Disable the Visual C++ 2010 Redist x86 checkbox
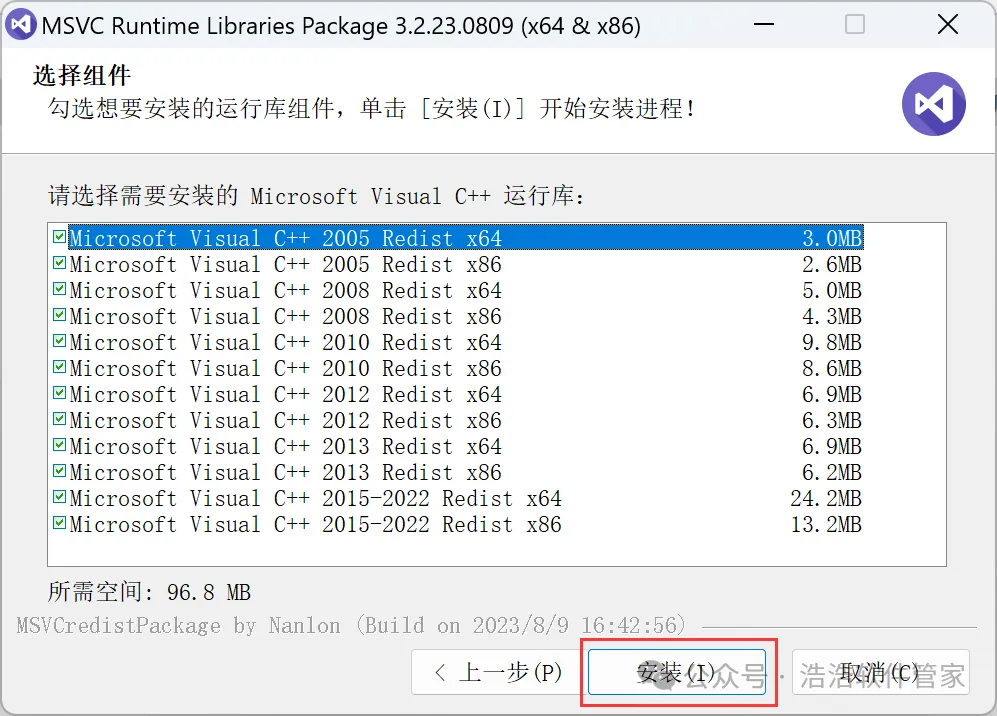 pyautogui.click(x=59, y=368)
